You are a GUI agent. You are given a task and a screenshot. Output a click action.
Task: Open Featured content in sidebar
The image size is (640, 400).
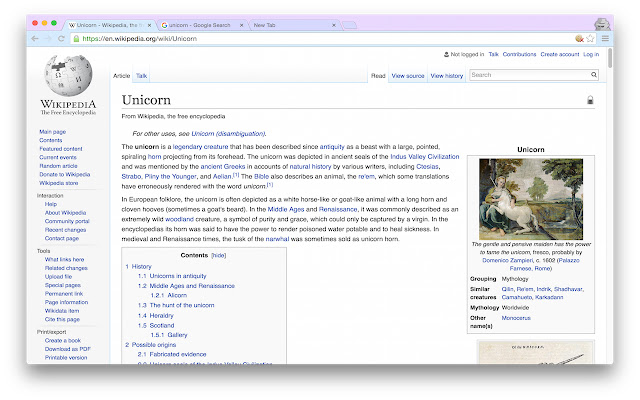coord(61,149)
